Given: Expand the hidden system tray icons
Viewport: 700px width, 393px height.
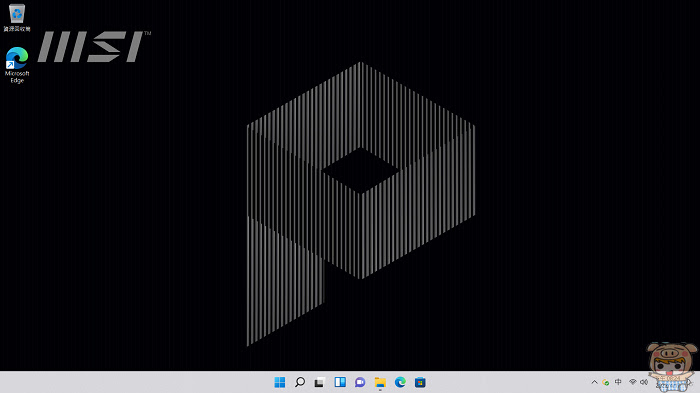Looking at the screenshot, I should coord(594,382).
